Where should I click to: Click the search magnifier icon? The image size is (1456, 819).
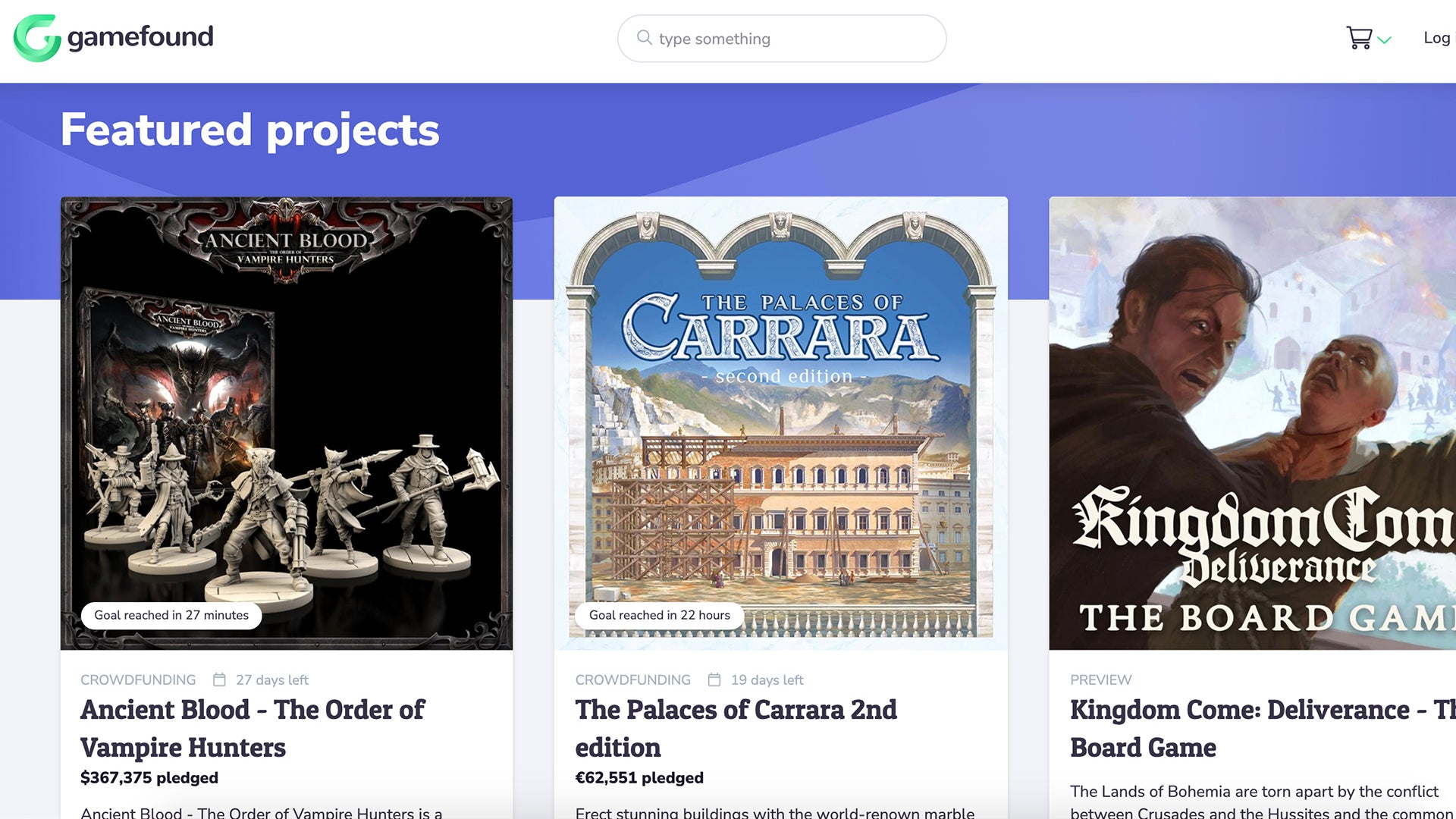point(644,38)
